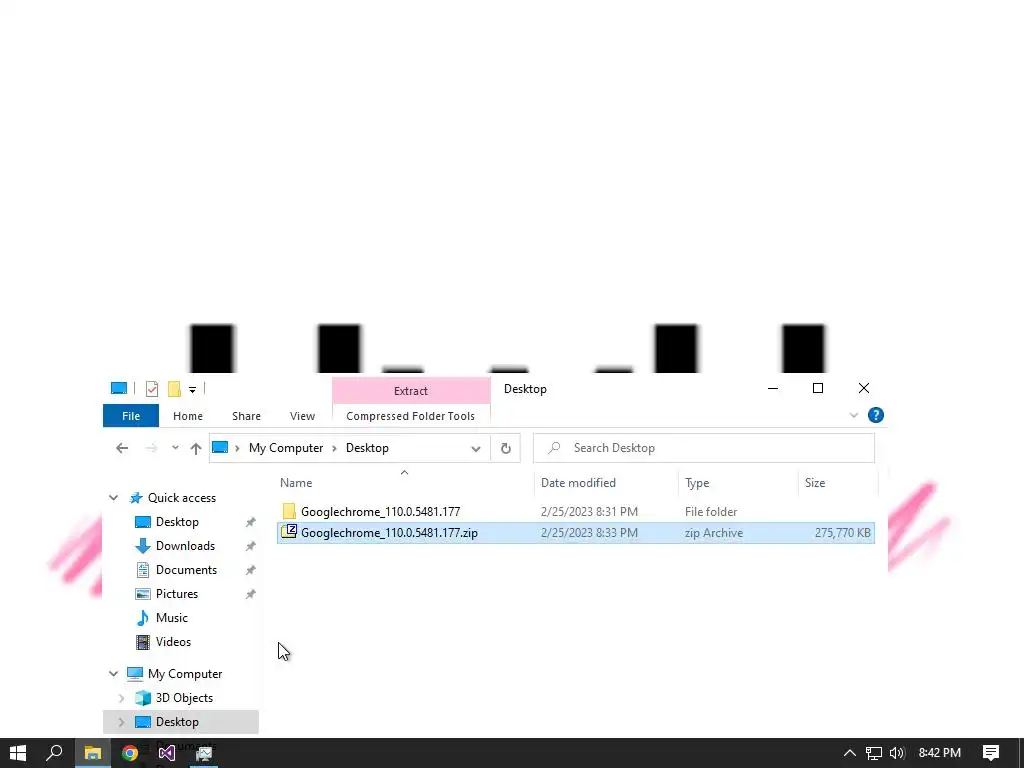Click pin icon next to Pictures
This screenshot has height=768, width=1024.
[x=250, y=594]
